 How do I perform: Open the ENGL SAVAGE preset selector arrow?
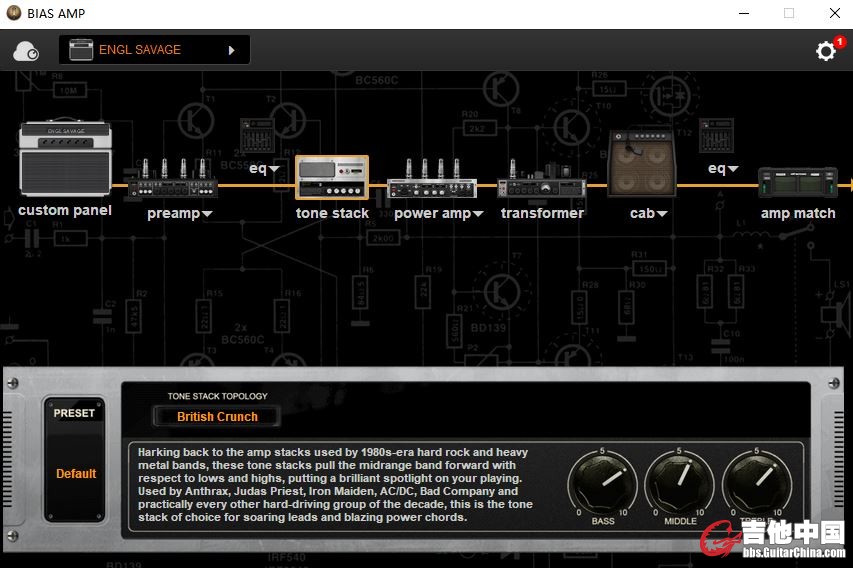click(232, 50)
